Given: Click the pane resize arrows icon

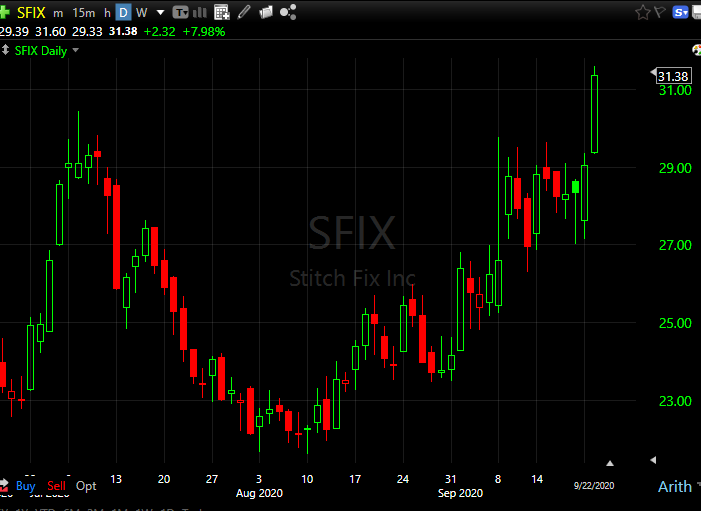Looking at the screenshot, I should click(x=5, y=50).
